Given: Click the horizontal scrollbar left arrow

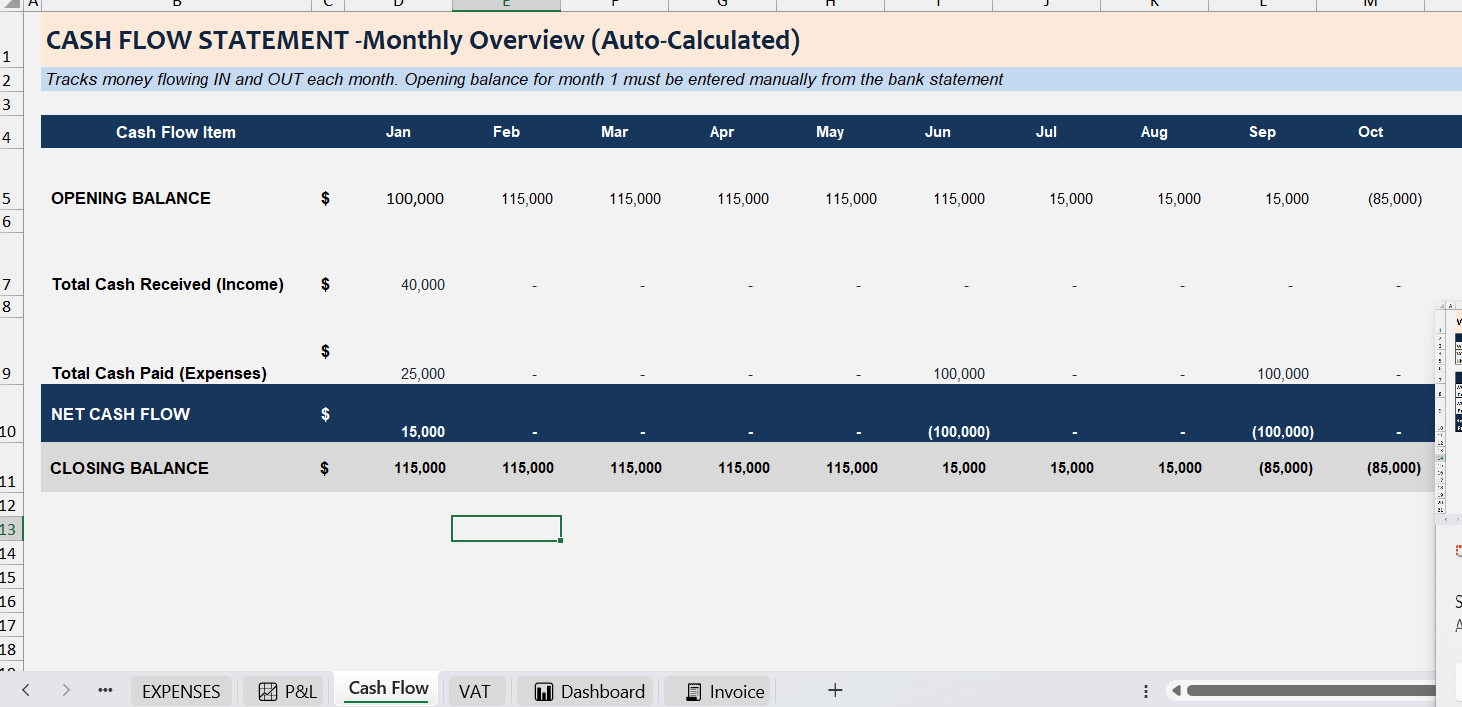Looking at the screenshot, I should pos(1176,690).
